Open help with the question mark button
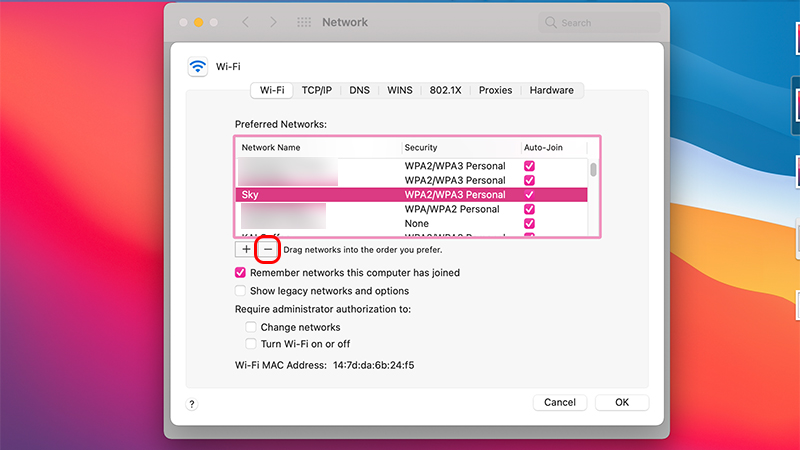This screenshot has height=450, width=800. coord(192,404)
